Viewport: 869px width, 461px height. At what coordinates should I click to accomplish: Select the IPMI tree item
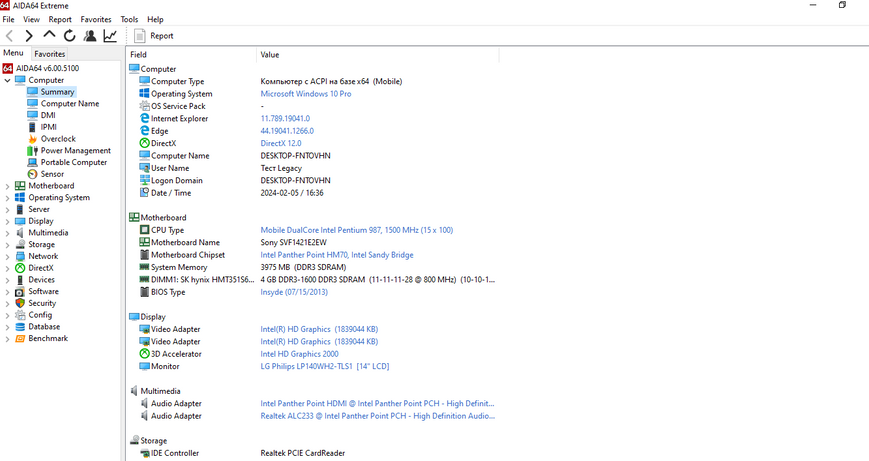click(x=49, y=127)
